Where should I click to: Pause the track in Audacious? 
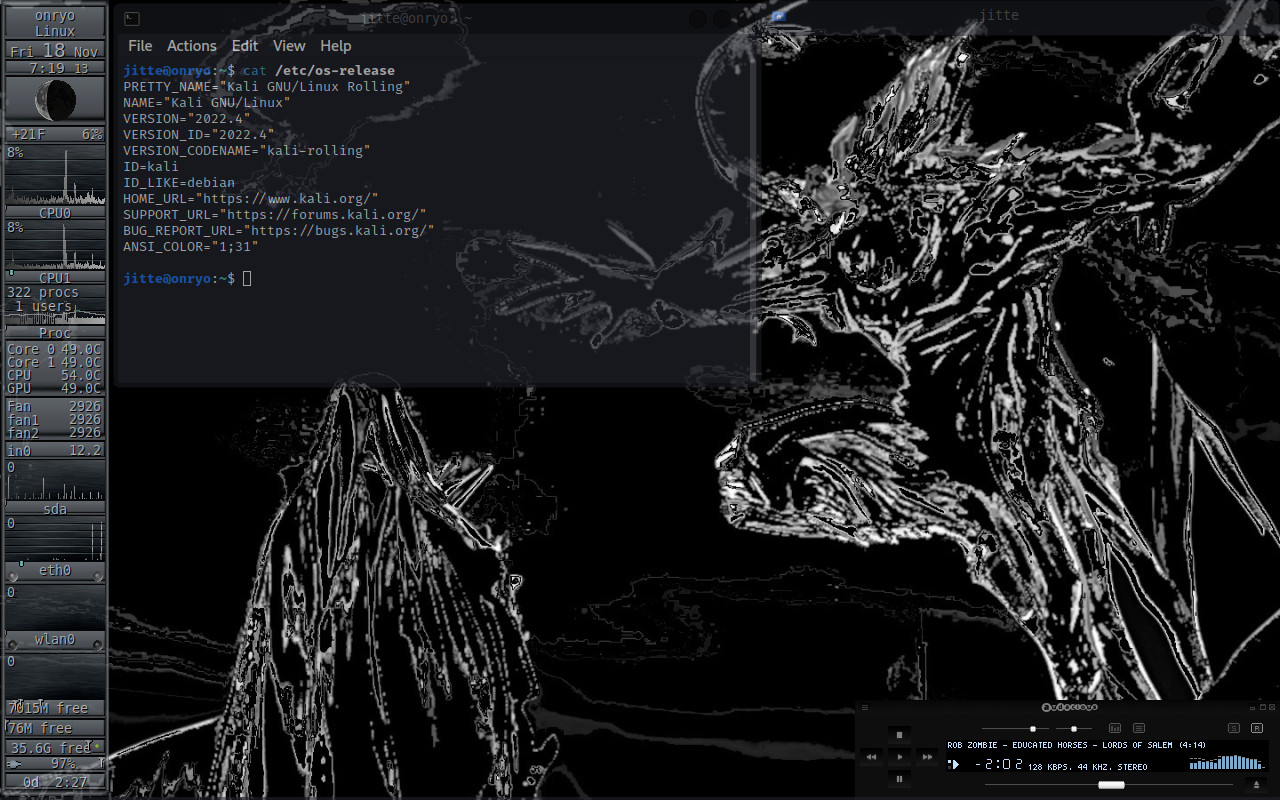tap(899, 779)
